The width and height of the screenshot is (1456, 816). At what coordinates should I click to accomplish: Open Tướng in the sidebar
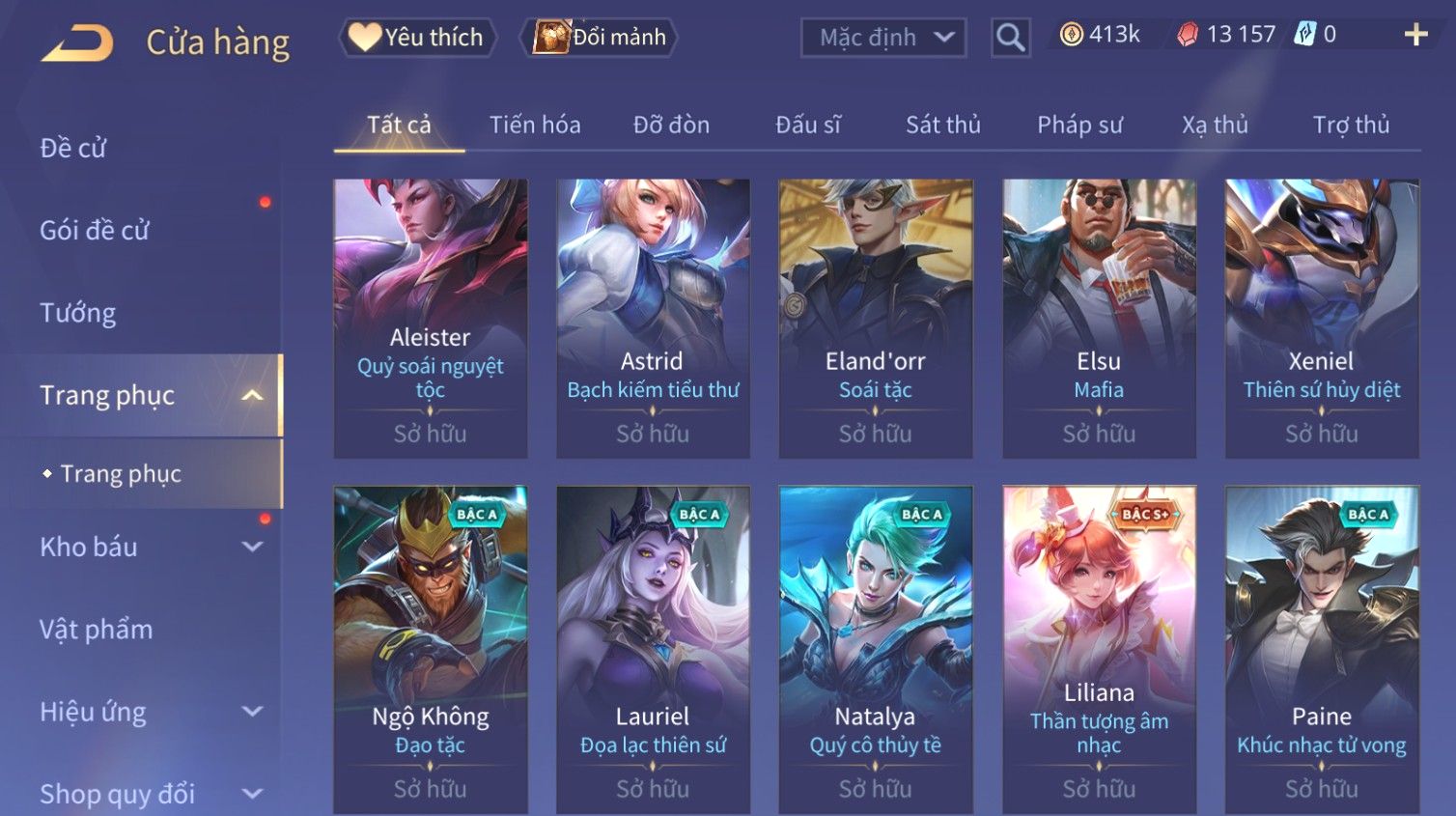coord(78,313)
